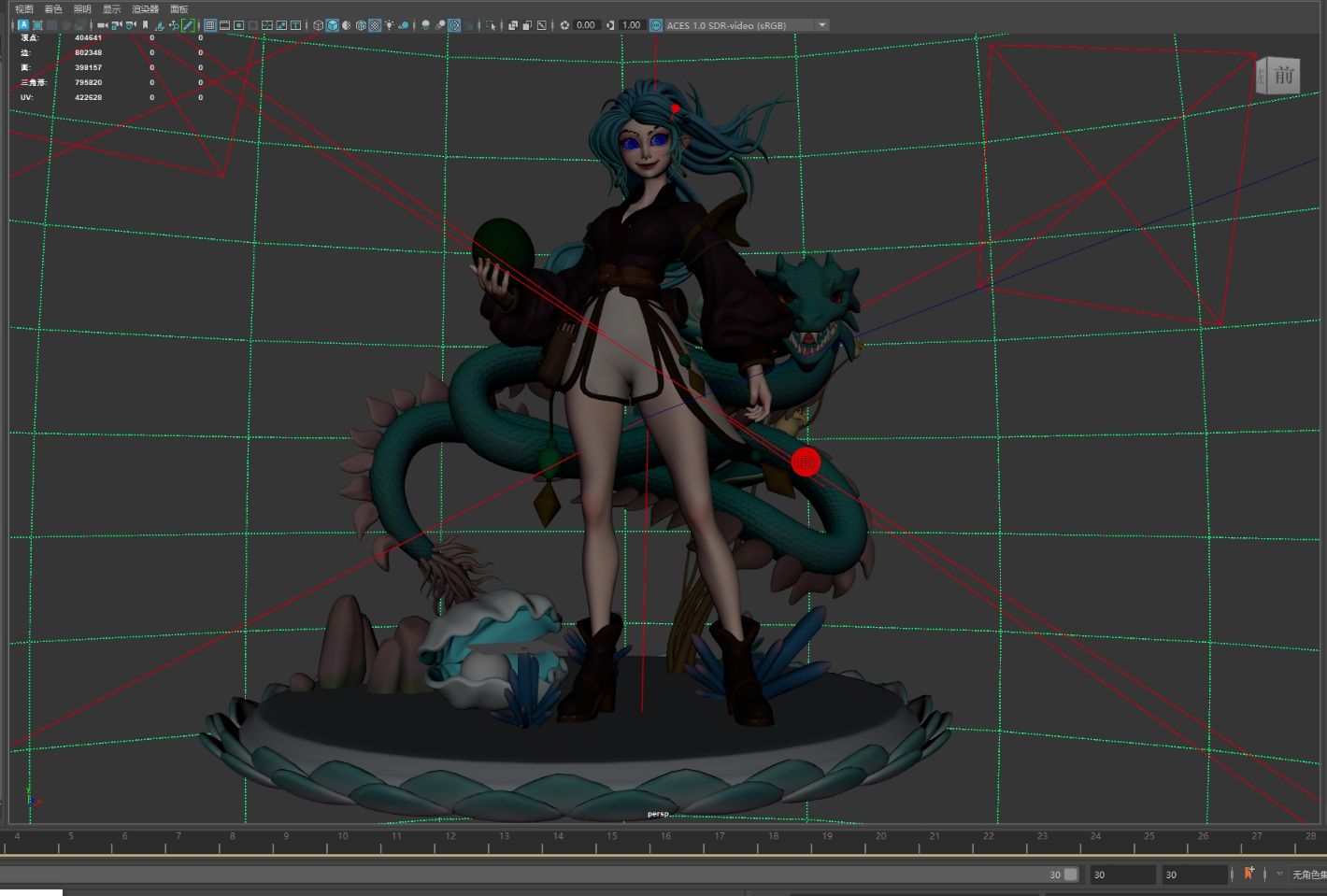Open the 渲染器 (Renderer) panel menu
This screenshot has width=1327, height=896.
click(145, 8)
